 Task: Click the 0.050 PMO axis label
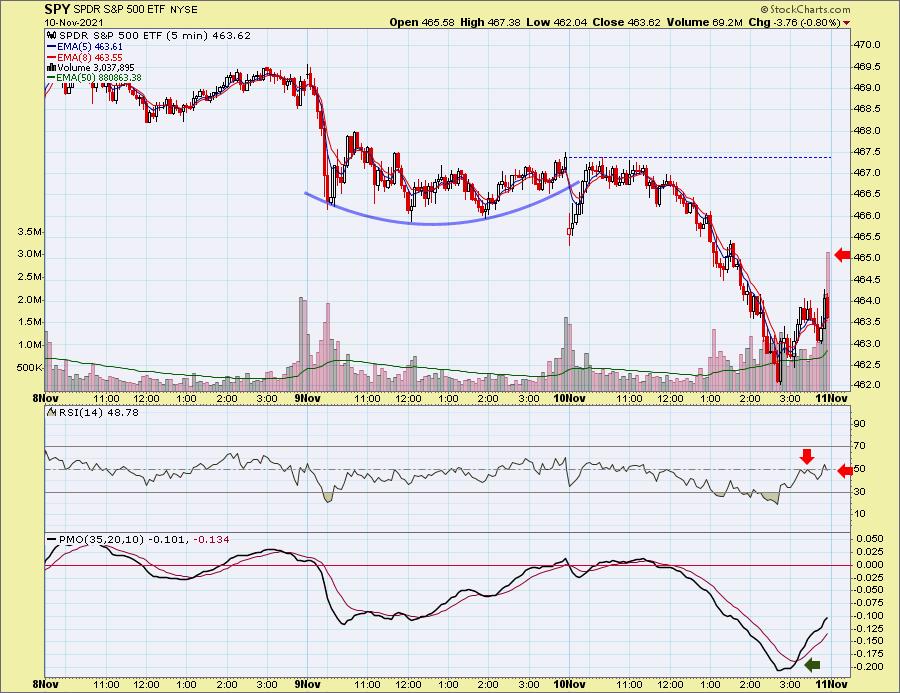click(x=870, y=539)
